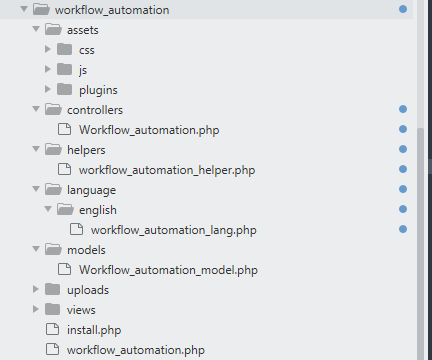
Task: Select the models folder name
Action: click(86, 250)
